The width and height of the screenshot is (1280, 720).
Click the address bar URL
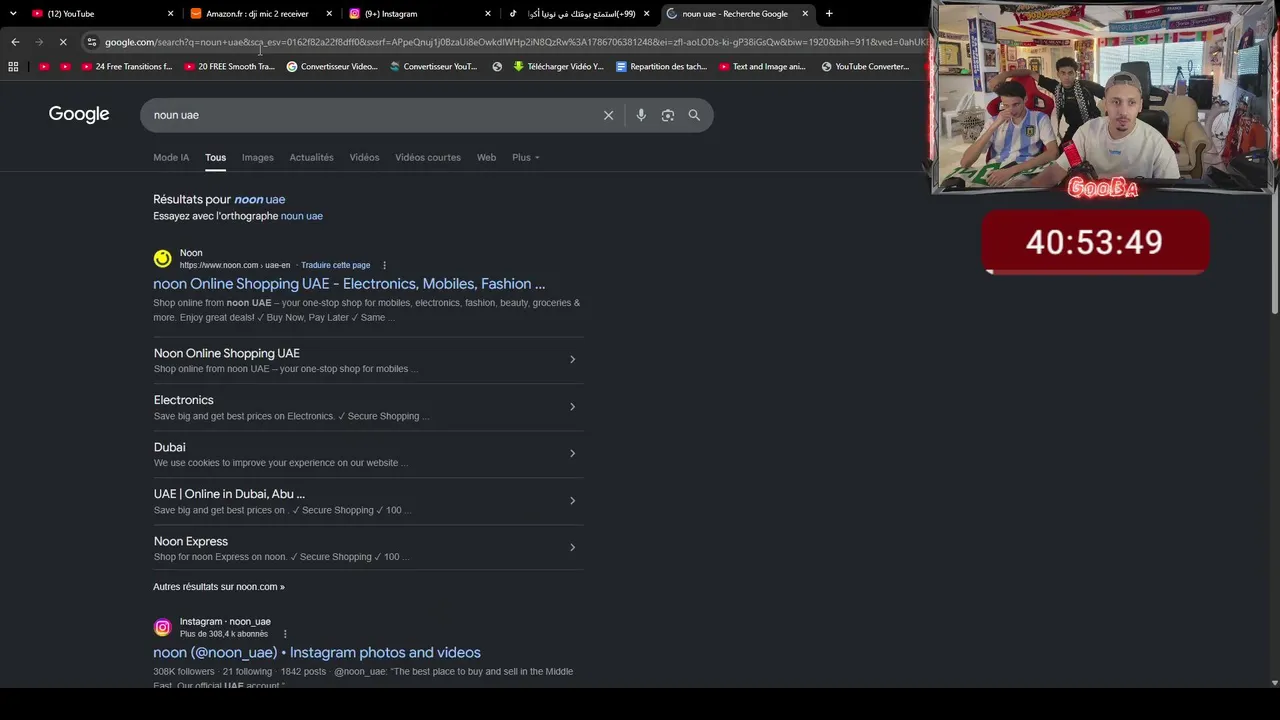pos(515,42)
